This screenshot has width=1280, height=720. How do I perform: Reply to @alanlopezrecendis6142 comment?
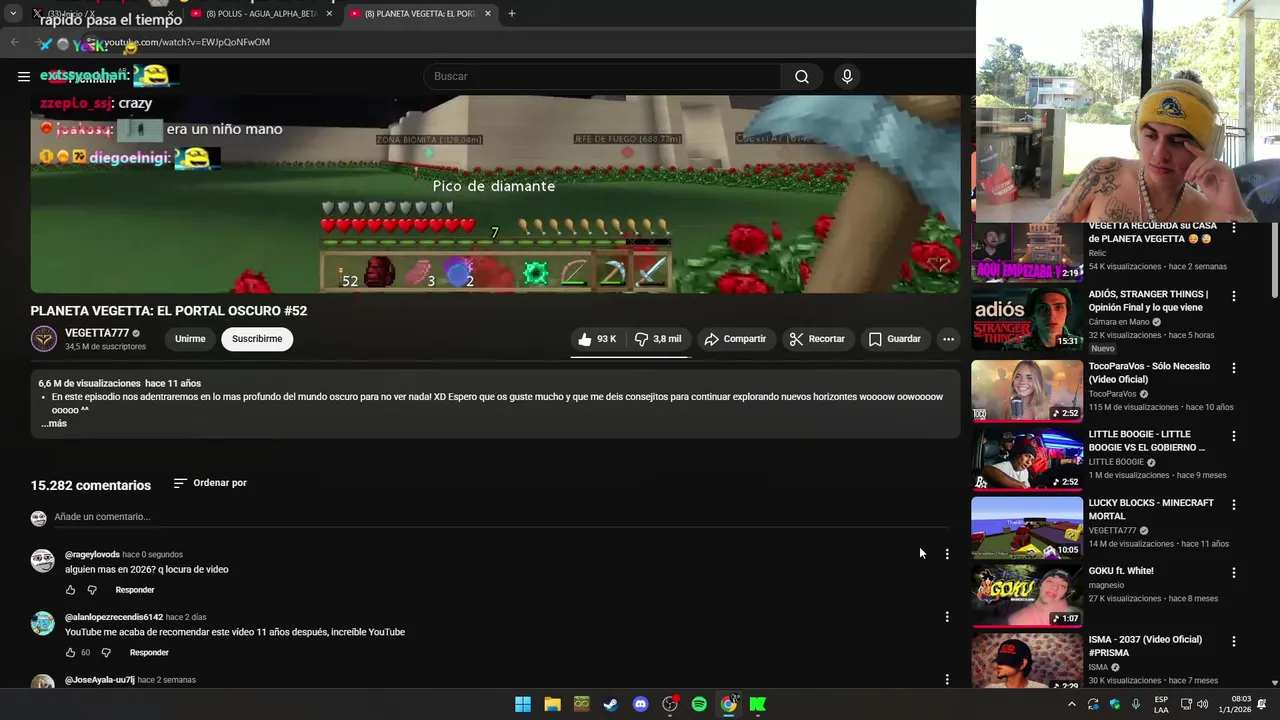[x=149, y=653]
